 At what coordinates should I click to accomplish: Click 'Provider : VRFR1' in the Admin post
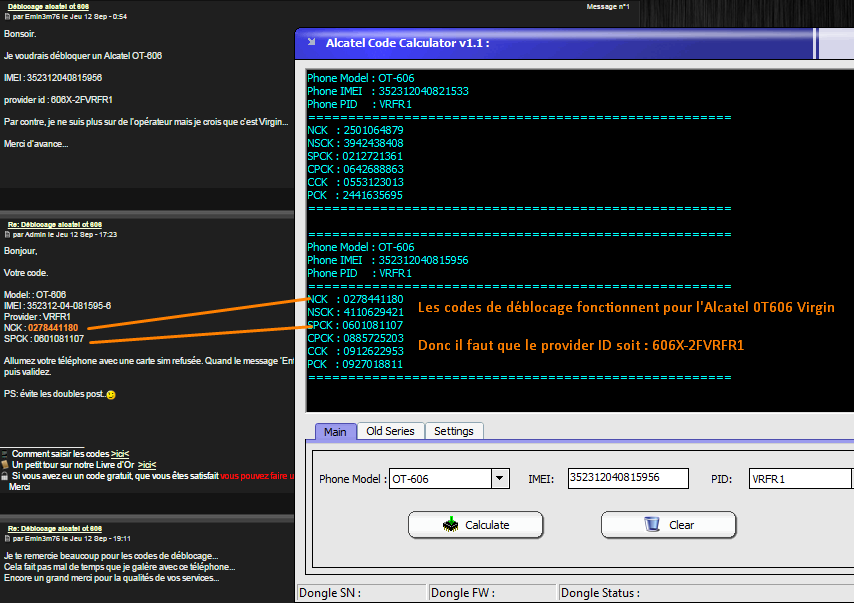[x=37, y=316]
